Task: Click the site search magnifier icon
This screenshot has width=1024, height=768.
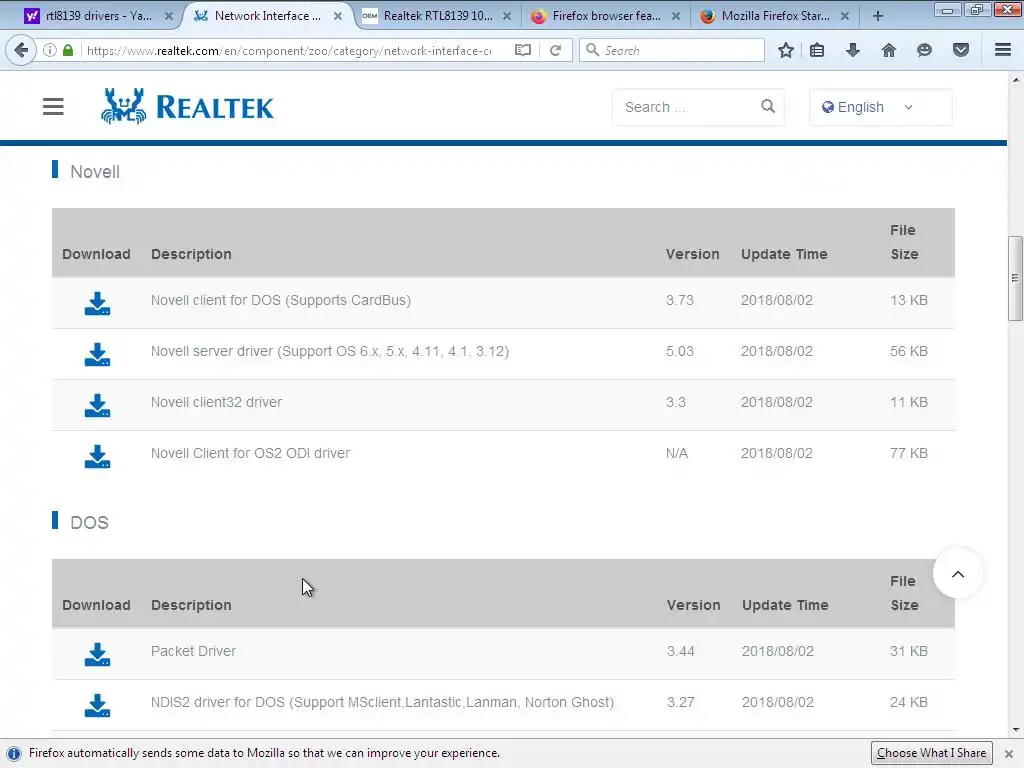Action: pos(768,106)
